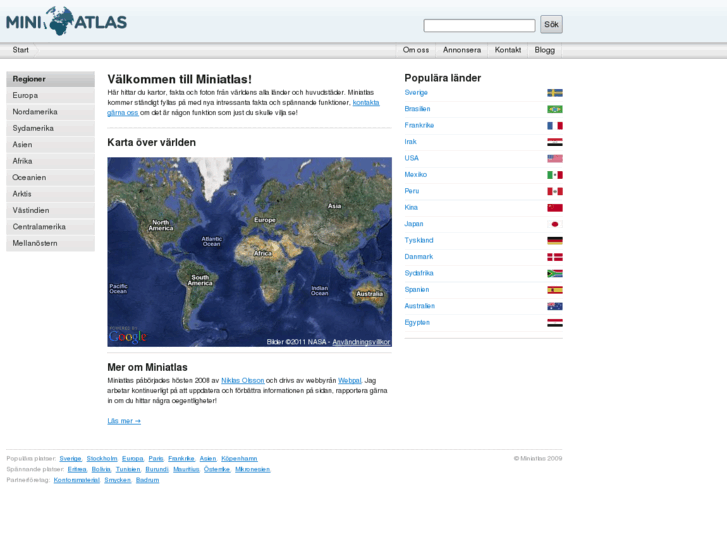This screenshot has height=545, width=727.
Task: Click the Swedish flag icon
Action: click(555, 93)
